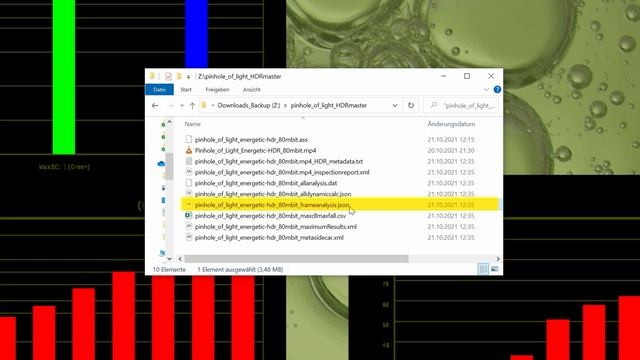Image resolution: width=640 pixels, height=360 pixels.
Task: Go back with the left arrow
Action: 155,106
